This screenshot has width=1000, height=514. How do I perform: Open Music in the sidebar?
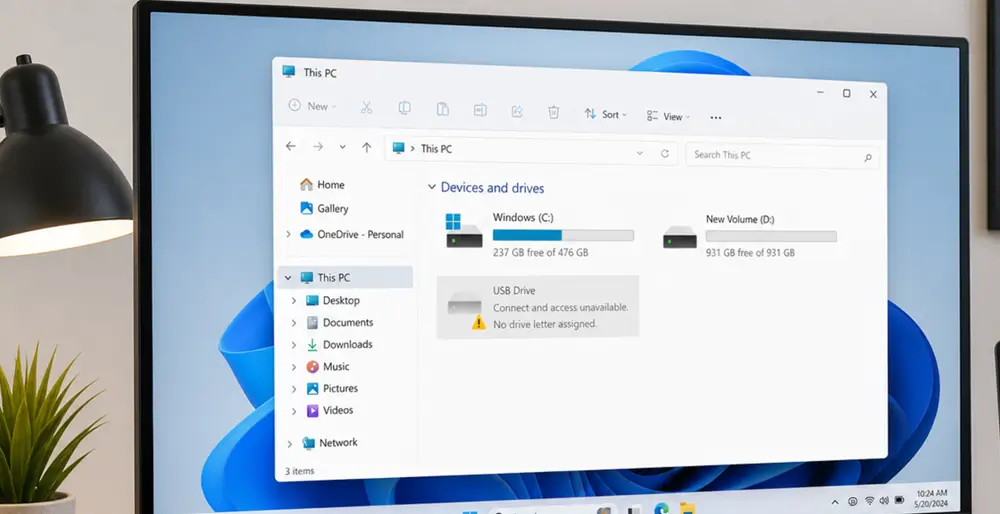328,367
